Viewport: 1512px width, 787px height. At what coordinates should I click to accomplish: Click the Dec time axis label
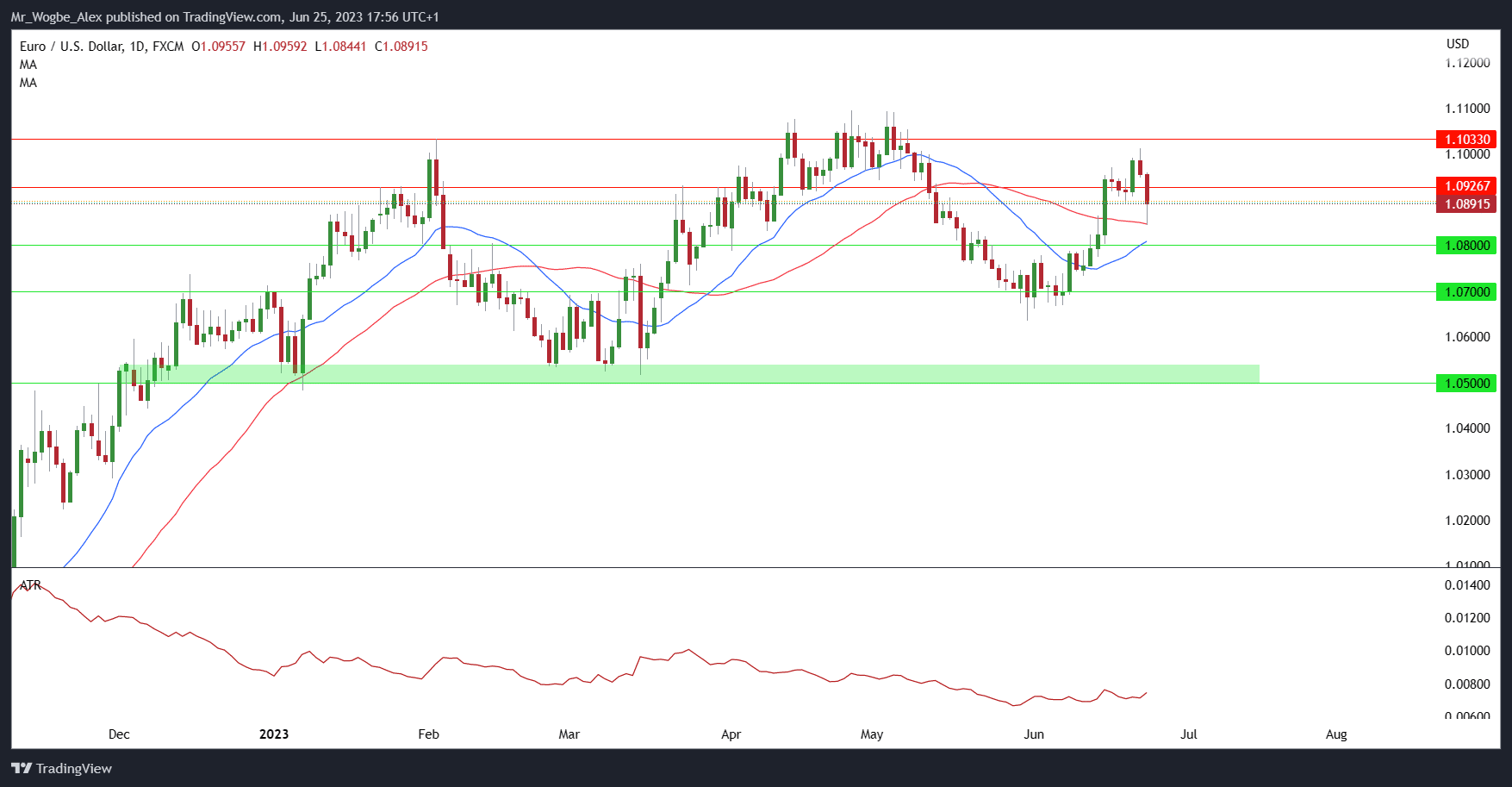tap(119, 734)
